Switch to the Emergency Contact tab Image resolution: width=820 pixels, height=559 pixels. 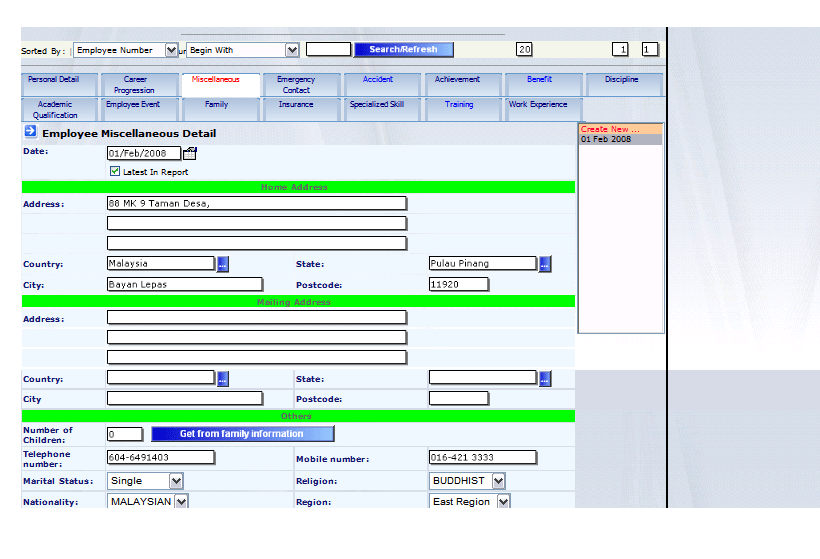tap(296, 85)
